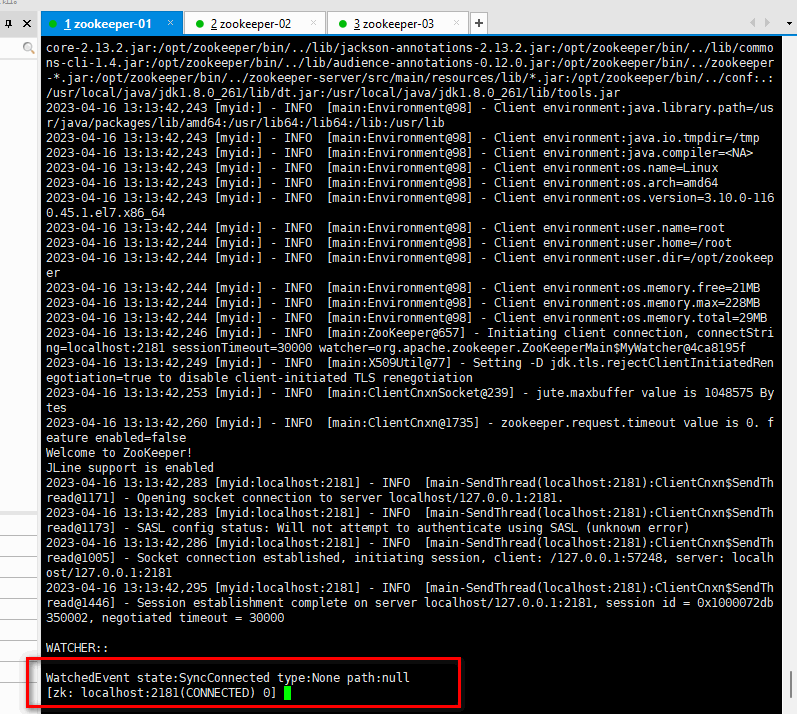
Task: Click the terminal vertical scrollbar thumb
Action: 791,685
